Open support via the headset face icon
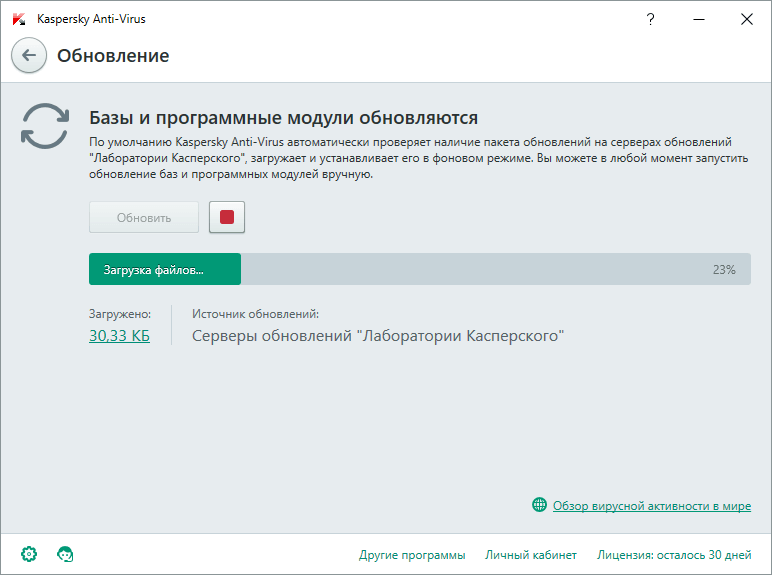Screen dimensions: 772x575 point(65,554)
